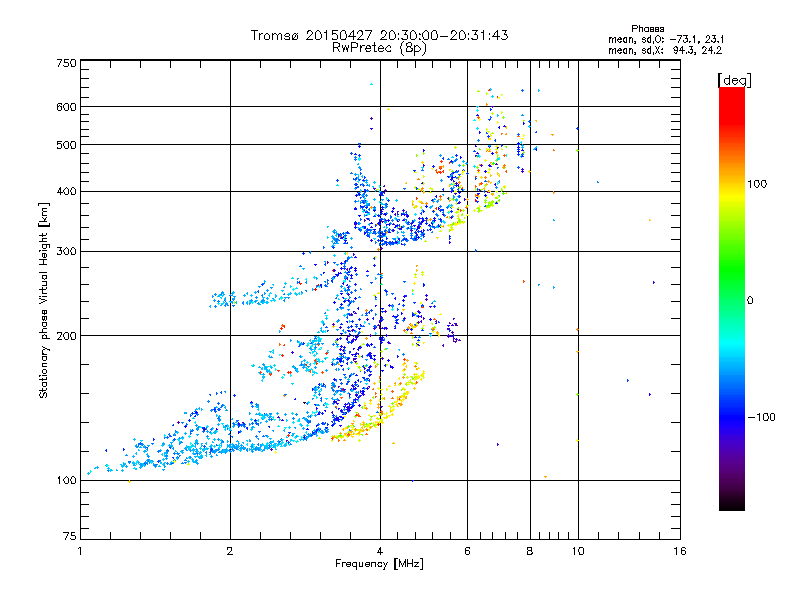Click the '300' y-axis tick label
The height and width of the screenshot is (600, 800).
[x=67, y=251]
